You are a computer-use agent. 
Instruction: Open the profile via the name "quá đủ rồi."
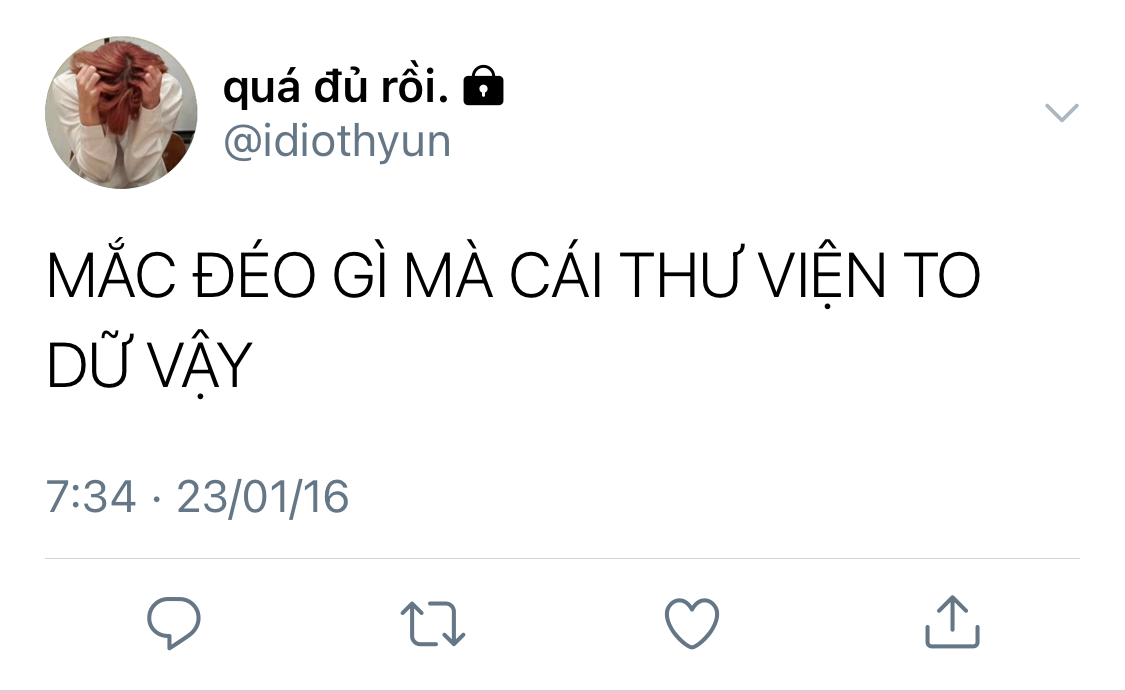coord(336,86)
